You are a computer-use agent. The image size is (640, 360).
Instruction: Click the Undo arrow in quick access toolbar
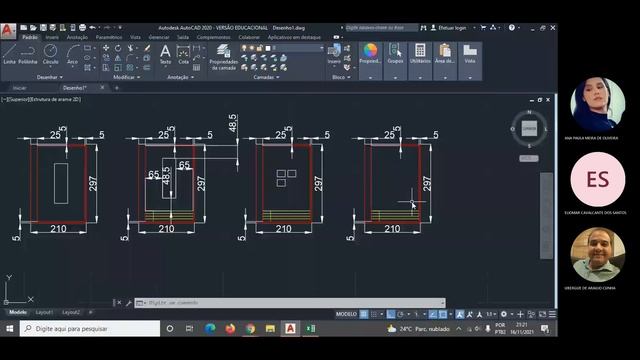[93, 28]
